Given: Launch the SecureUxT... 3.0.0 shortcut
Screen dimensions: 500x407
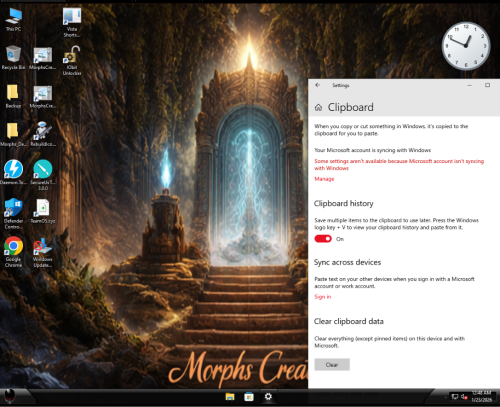Looking at the screenshot, I should [x=43, y=175].
